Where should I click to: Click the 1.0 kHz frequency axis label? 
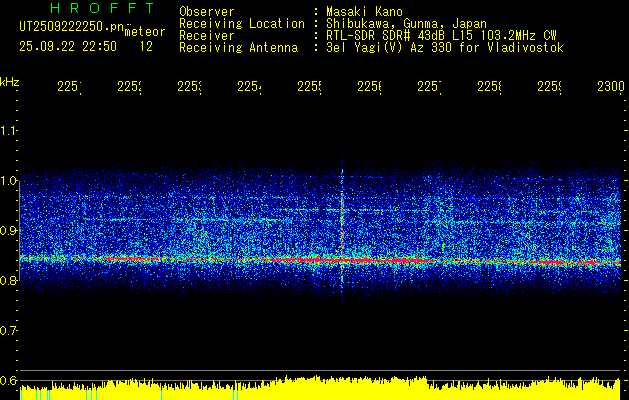tap(9, 181)
